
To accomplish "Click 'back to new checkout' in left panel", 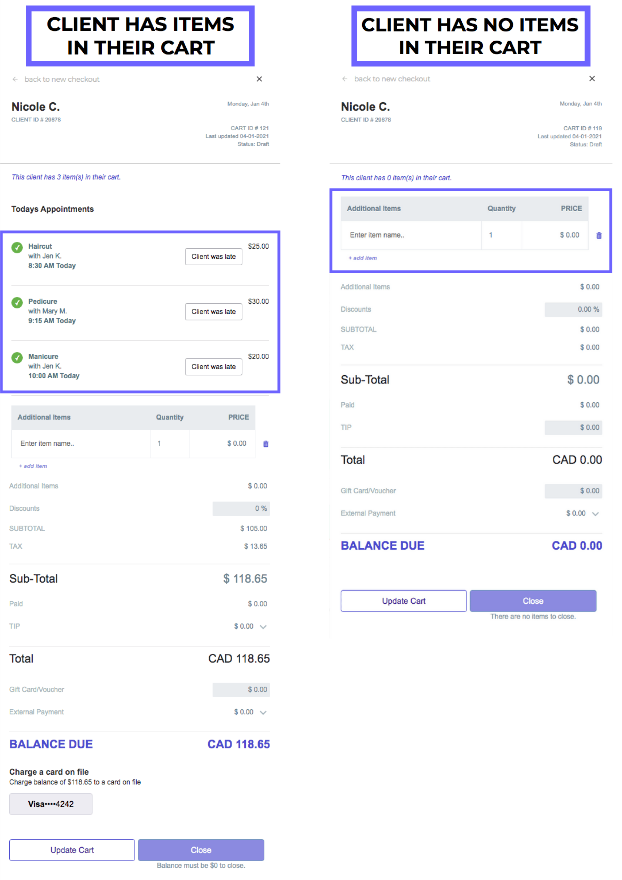I will 62,79.
